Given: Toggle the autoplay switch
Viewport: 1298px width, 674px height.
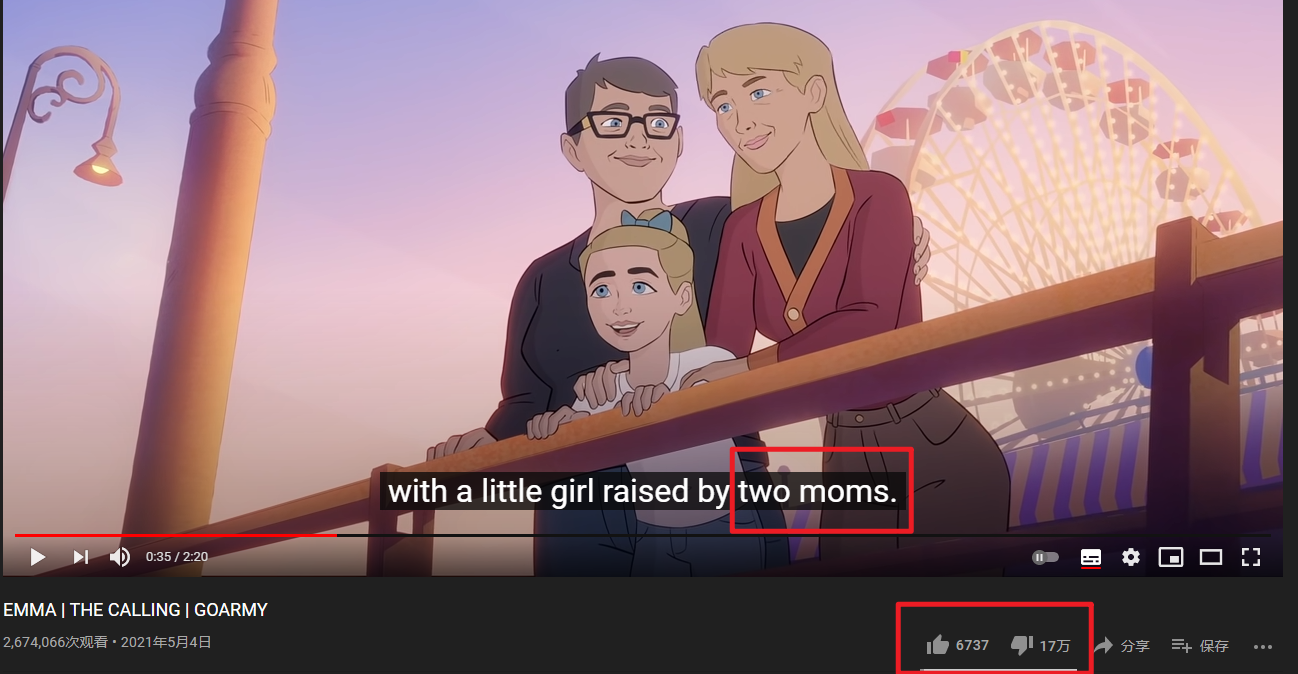Looking at the screenshot, I should click(x=1045, y=557).
